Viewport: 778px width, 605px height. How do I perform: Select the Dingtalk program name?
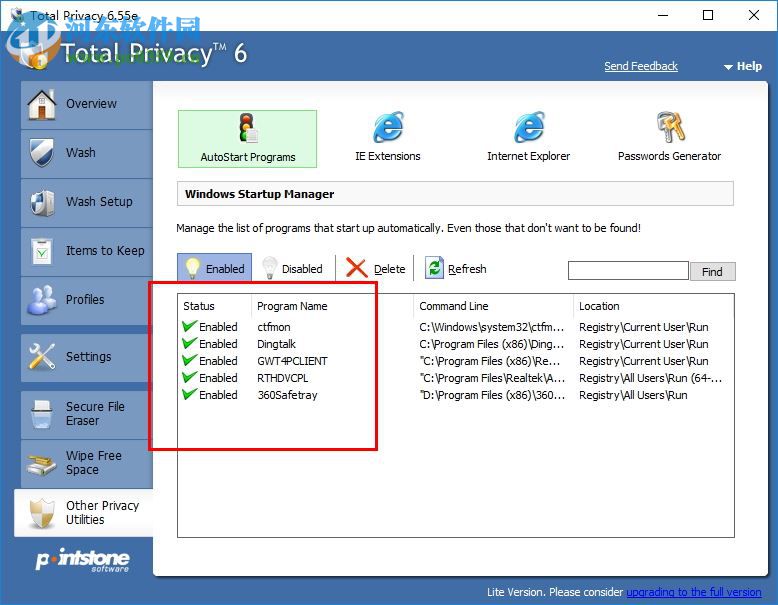[x=276, y=344]
